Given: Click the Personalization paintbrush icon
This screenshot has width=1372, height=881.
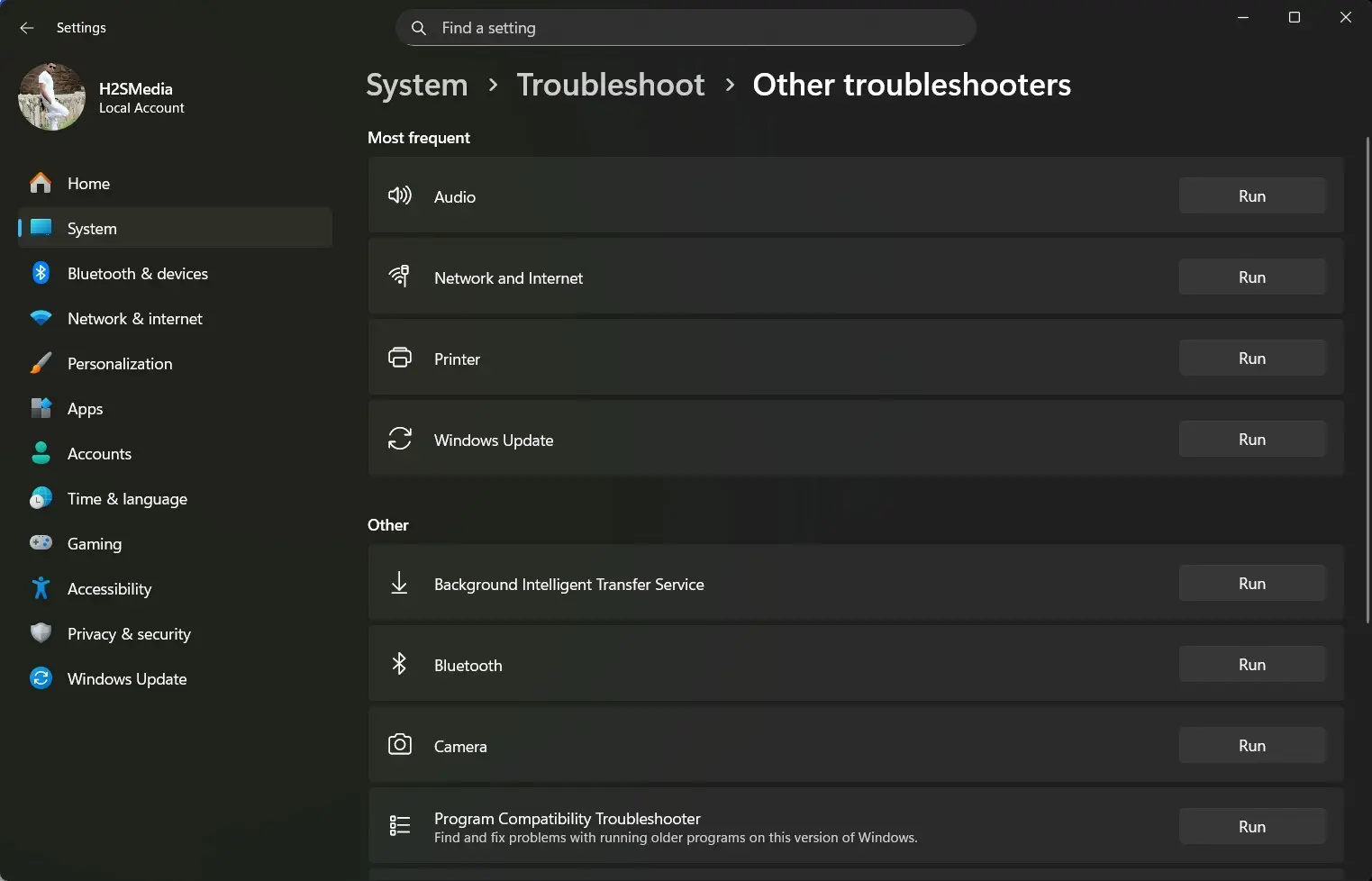Looking at the screenshot, I should pyautogui.click(x=41, y=363).
